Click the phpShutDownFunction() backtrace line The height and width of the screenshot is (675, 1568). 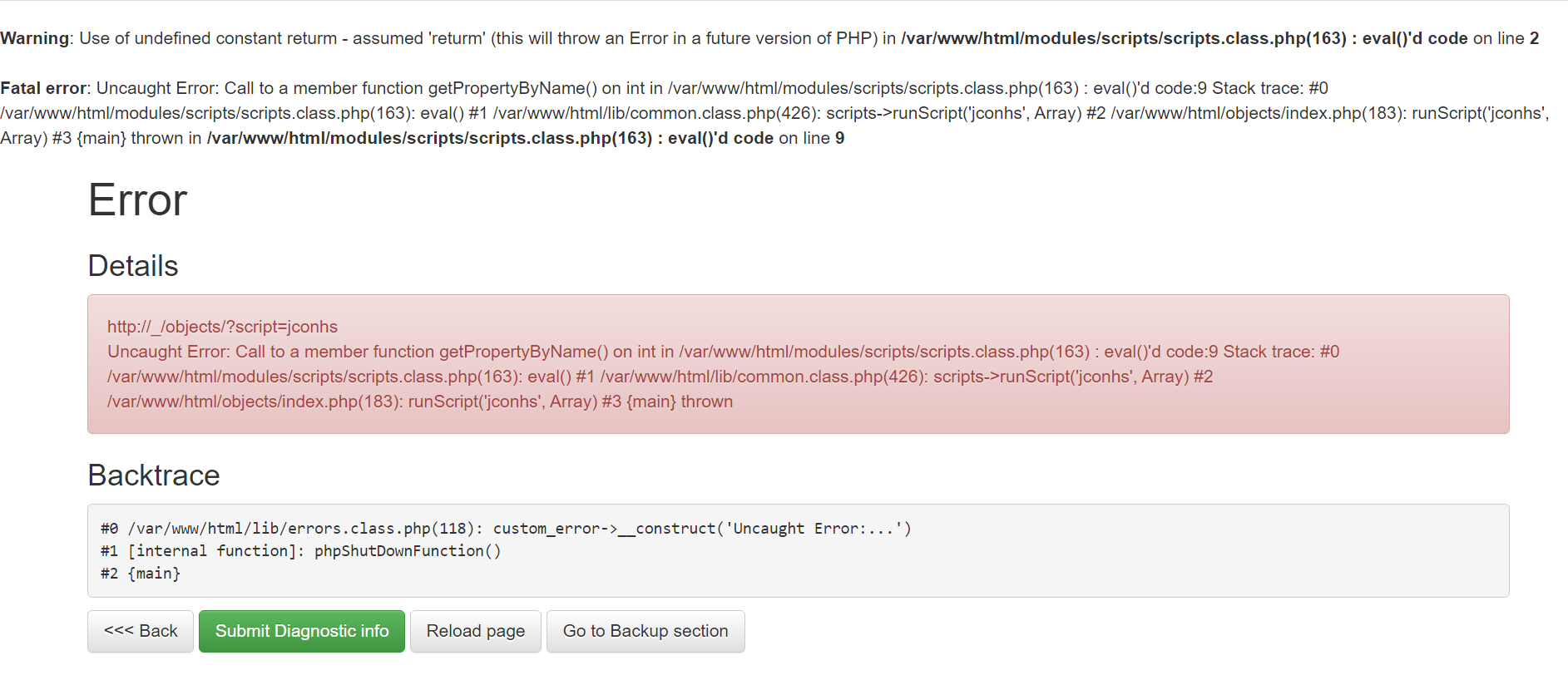(301, 551)
